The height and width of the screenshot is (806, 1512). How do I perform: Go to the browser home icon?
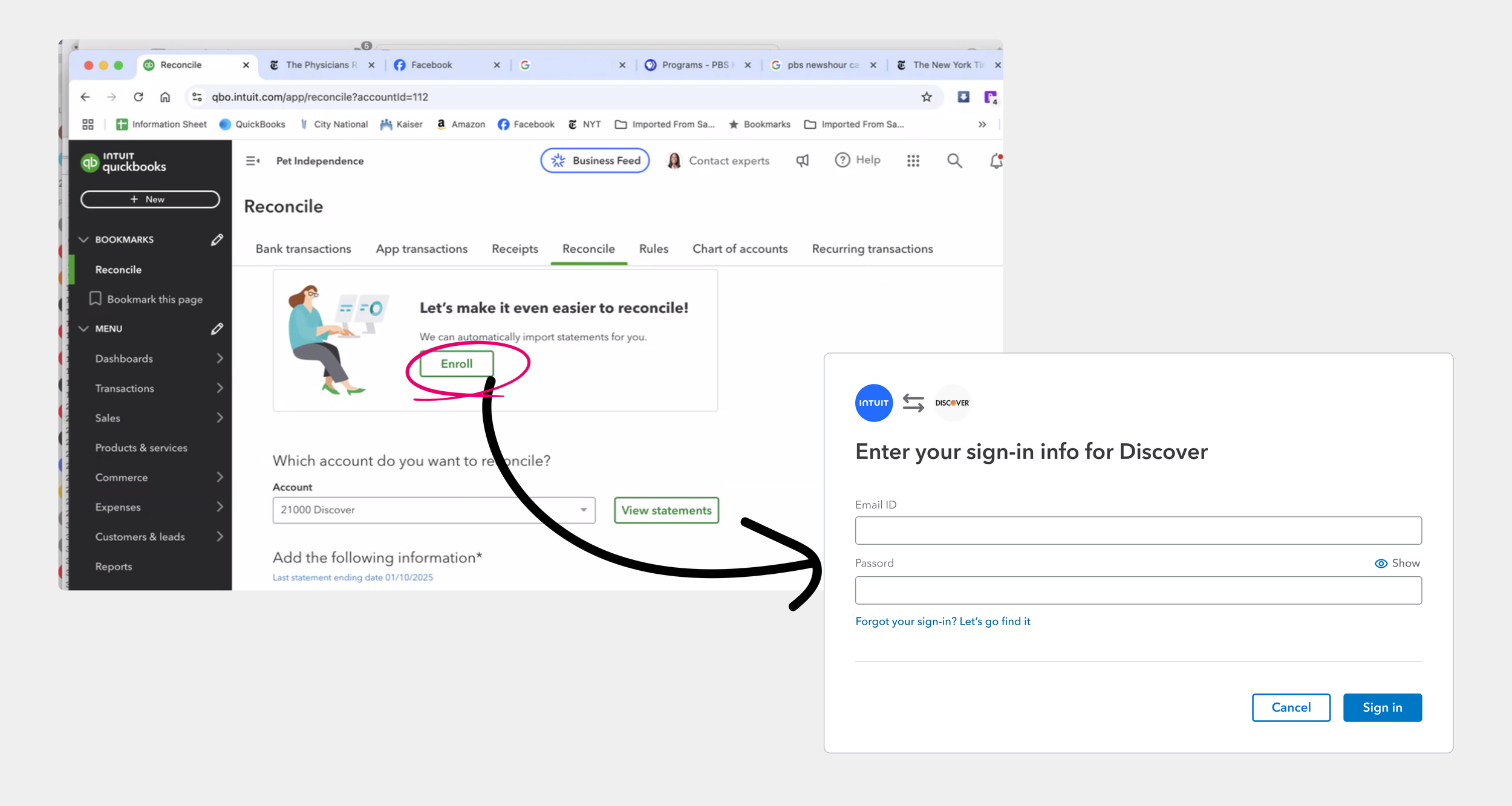[165, 97]
